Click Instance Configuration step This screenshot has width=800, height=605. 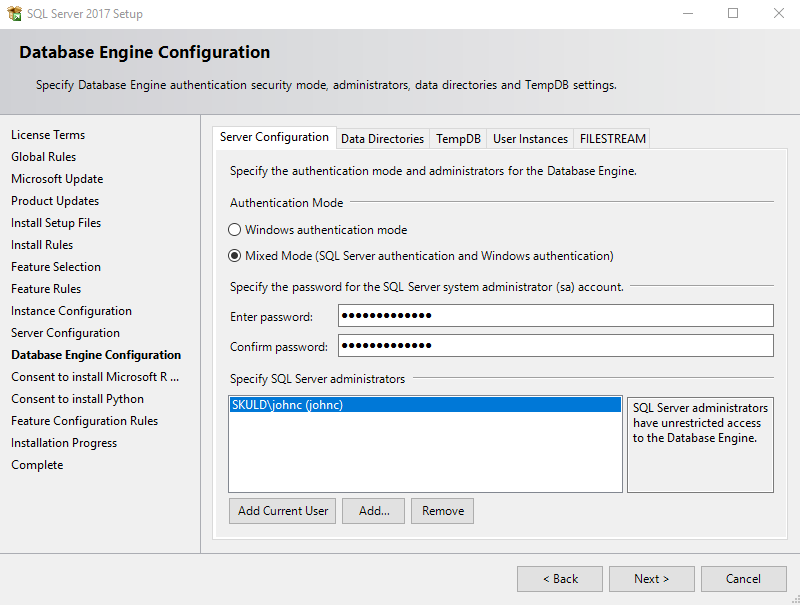tap(71, 311)
